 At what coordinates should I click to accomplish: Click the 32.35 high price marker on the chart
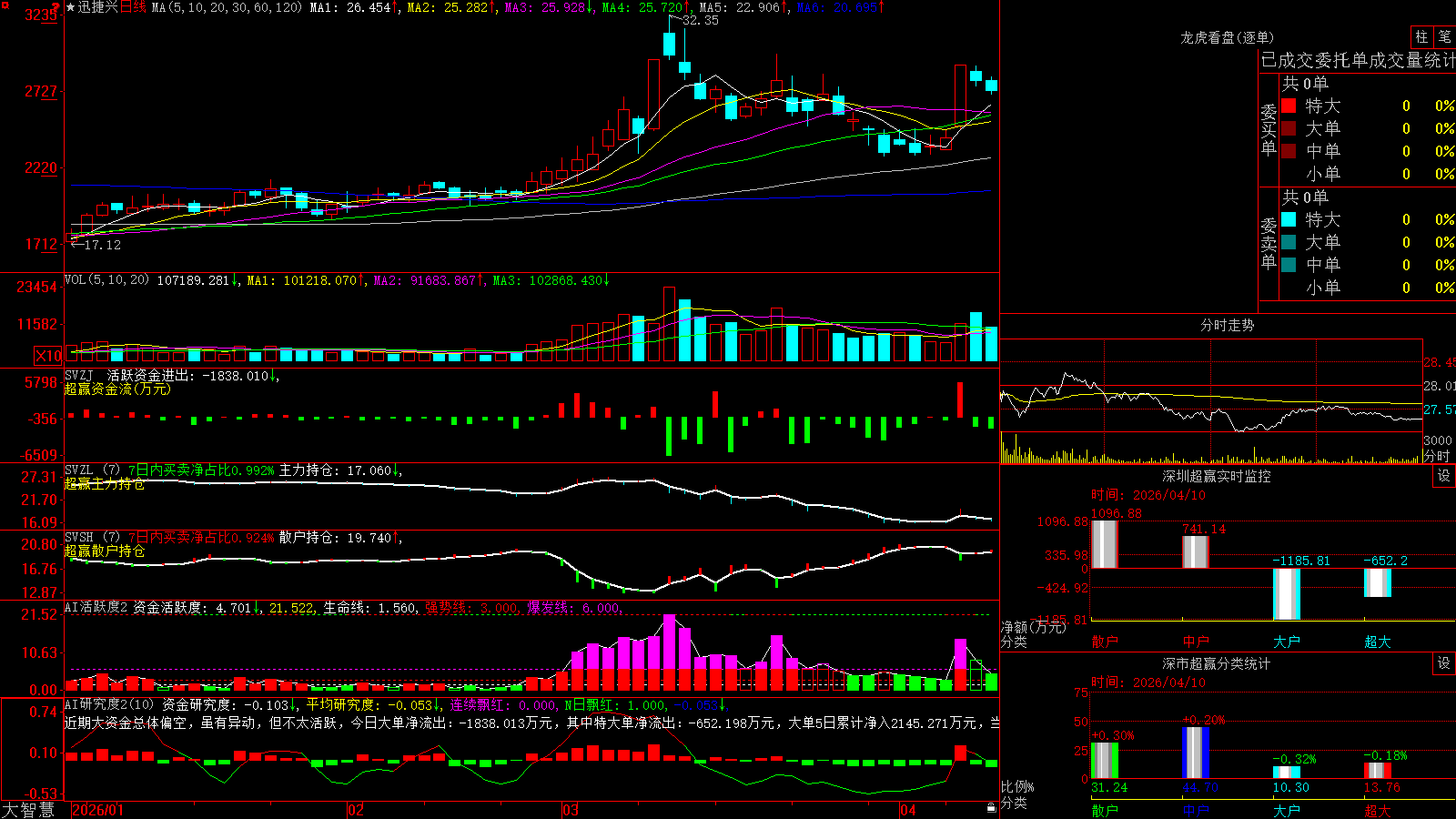pyautogui.click(x=700, y=20)
